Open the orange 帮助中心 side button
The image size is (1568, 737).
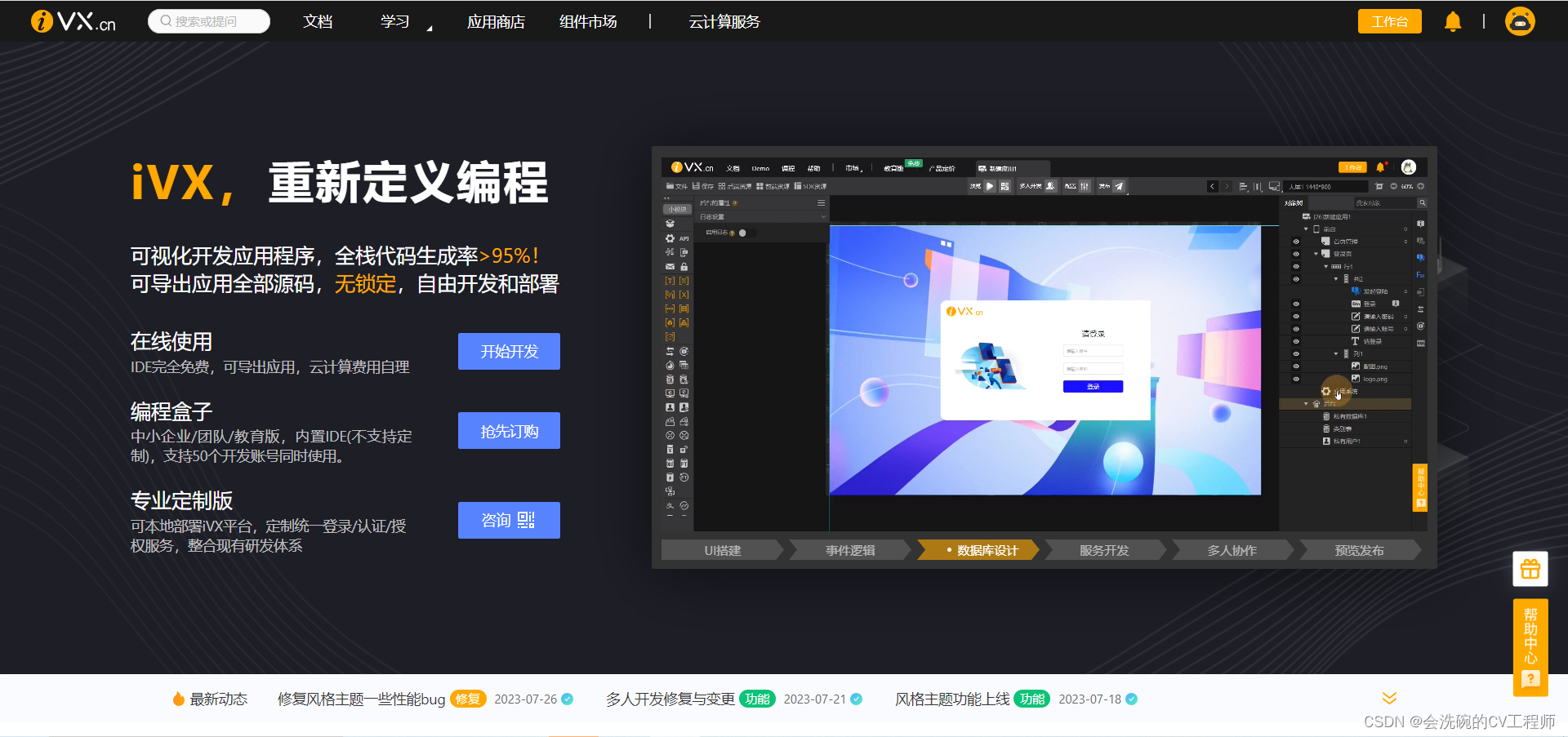(1530, 648)
